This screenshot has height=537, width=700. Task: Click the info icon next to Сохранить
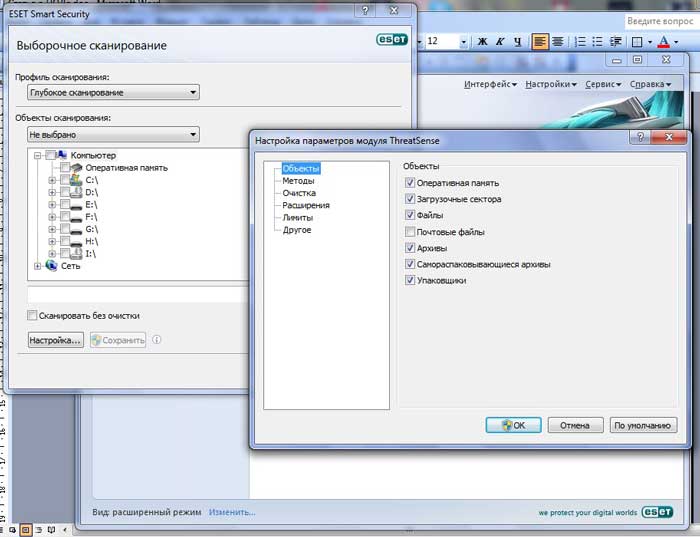(157, 340)
